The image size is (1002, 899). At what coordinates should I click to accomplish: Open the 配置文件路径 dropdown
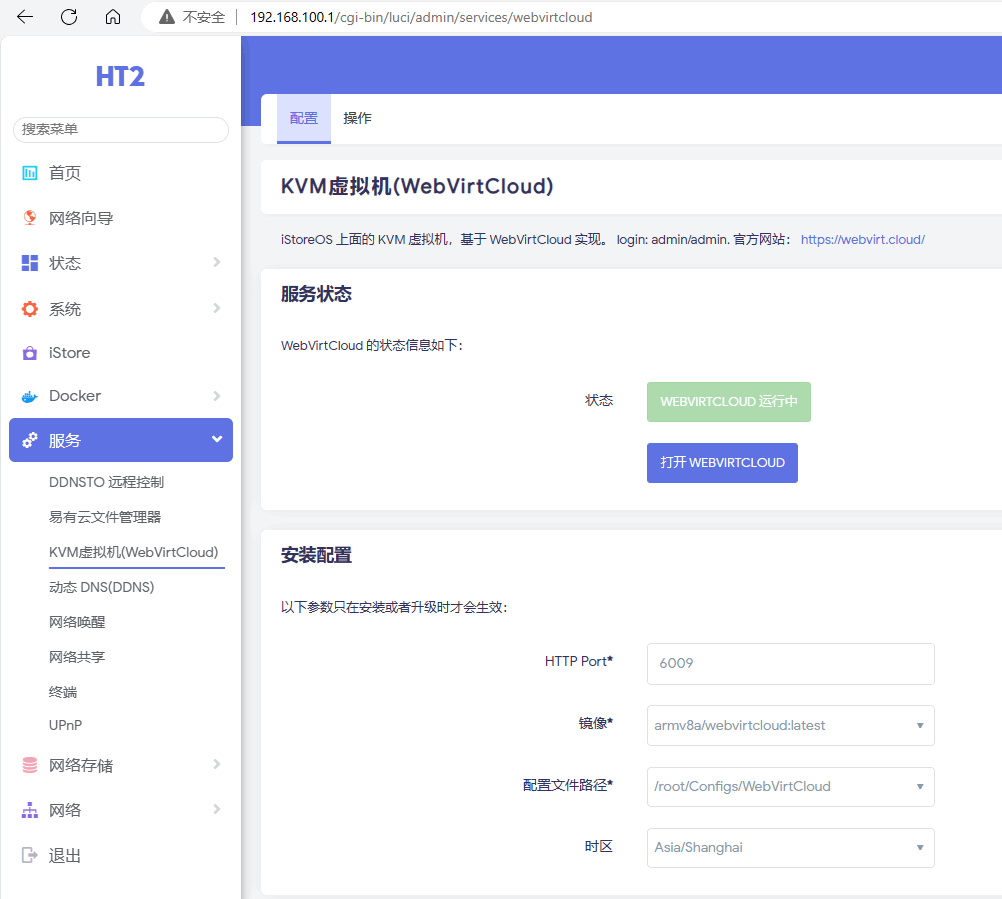[x=790, y=786]
